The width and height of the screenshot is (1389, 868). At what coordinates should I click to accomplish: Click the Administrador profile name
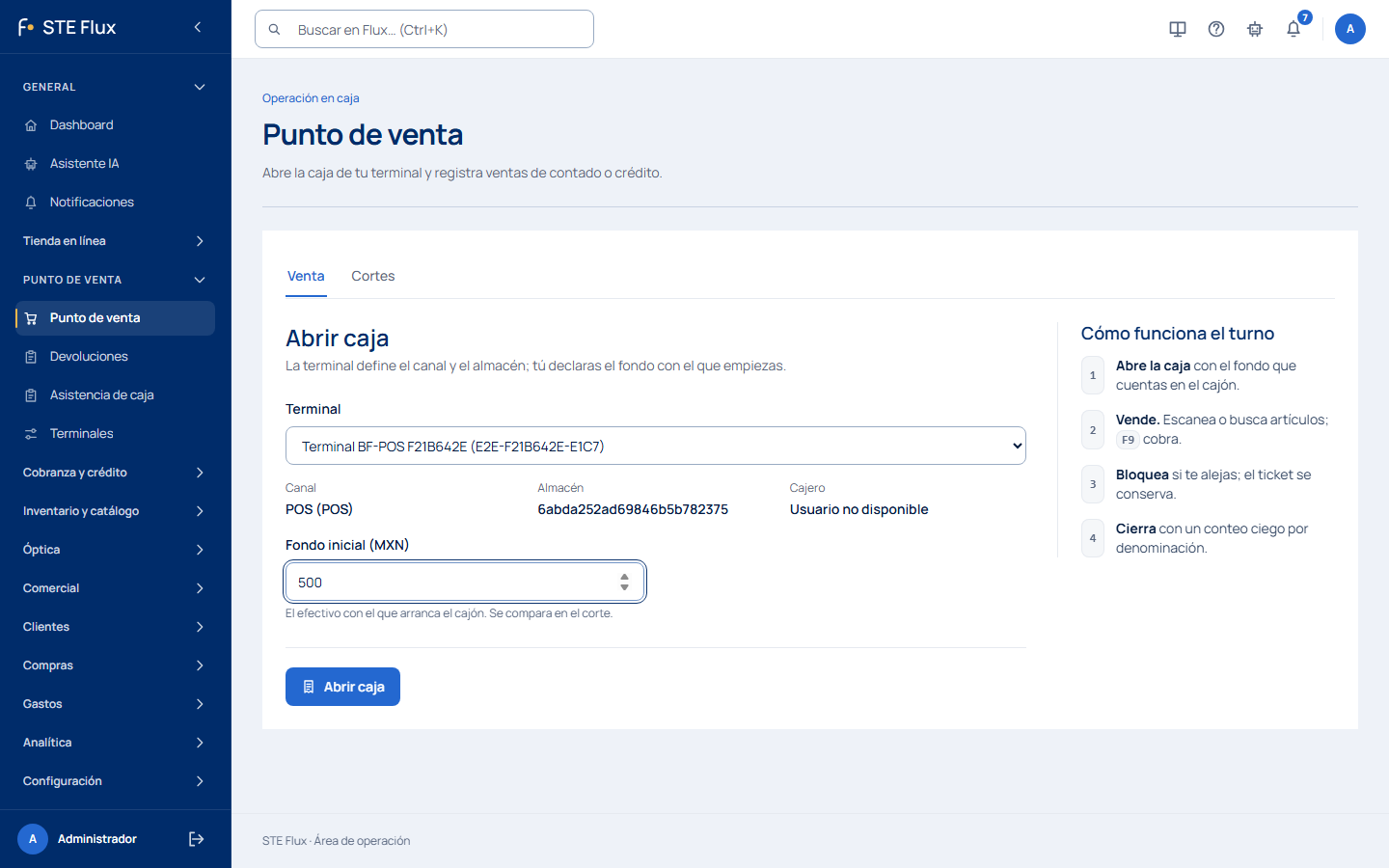(97, 839)
